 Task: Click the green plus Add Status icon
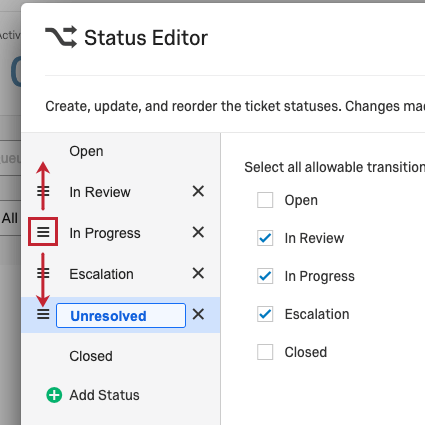54,395
